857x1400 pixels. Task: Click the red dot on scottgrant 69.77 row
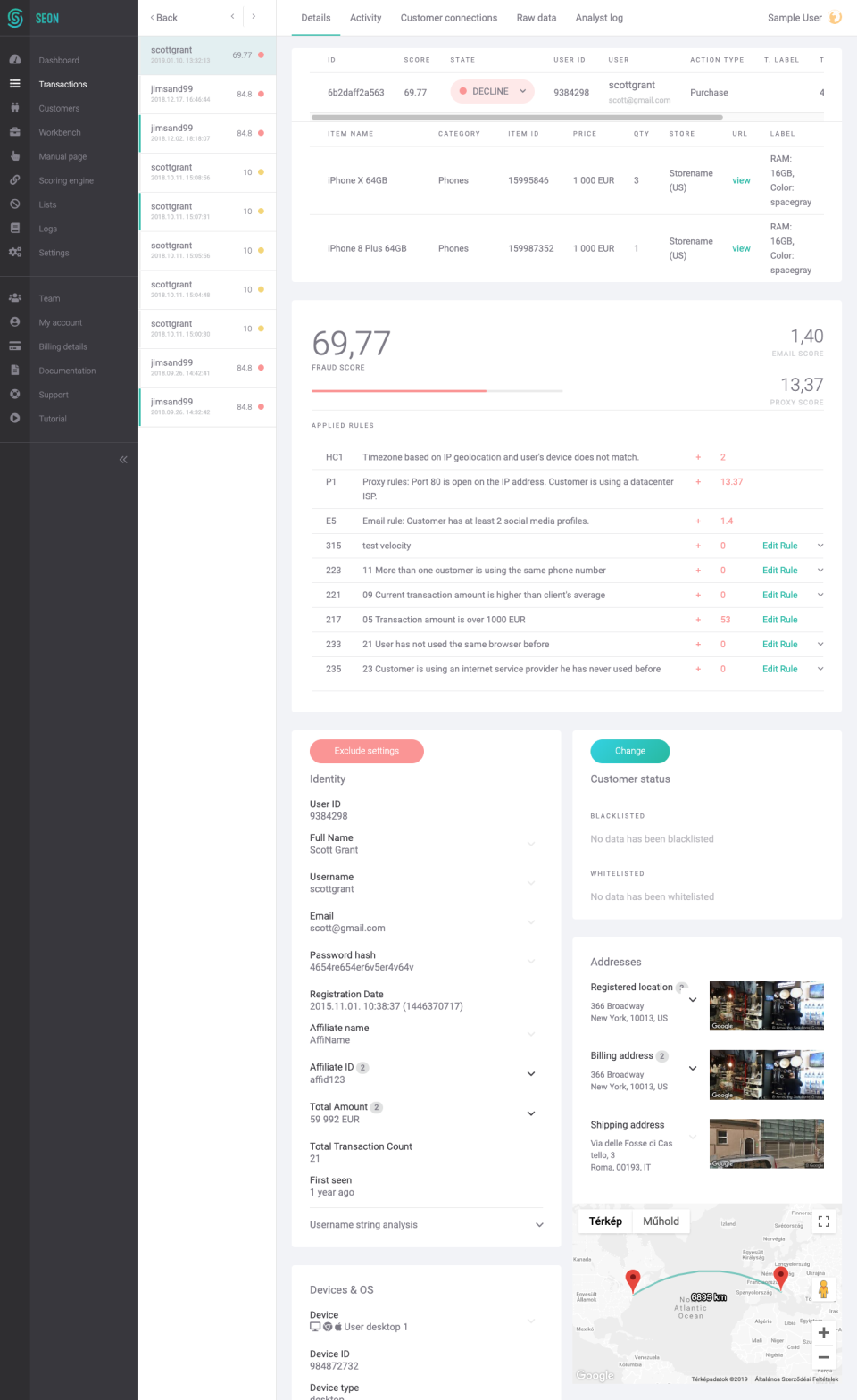(x=261, y=54)
